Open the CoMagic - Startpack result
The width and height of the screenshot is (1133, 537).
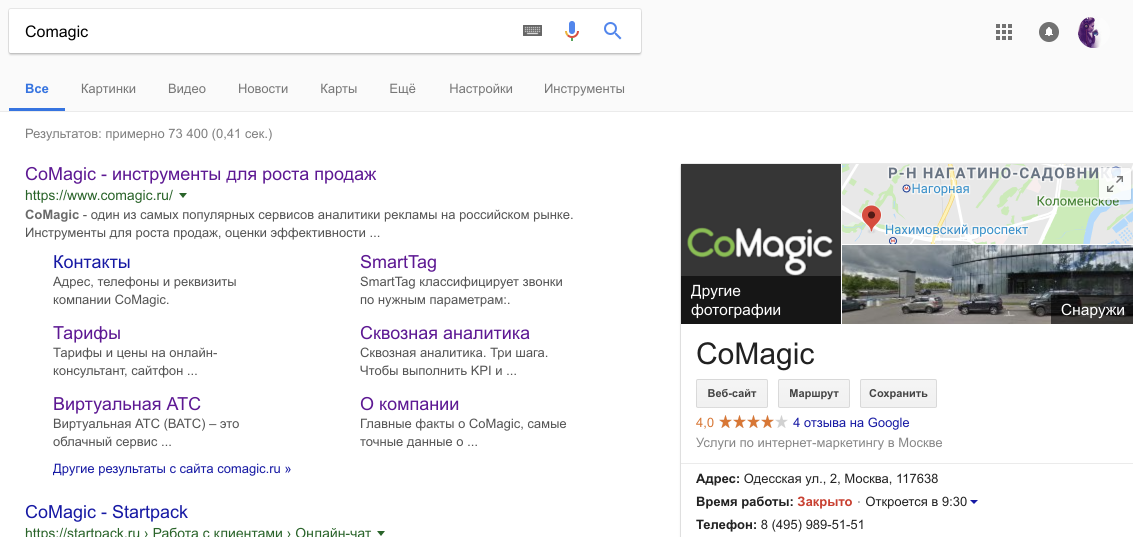106,512
